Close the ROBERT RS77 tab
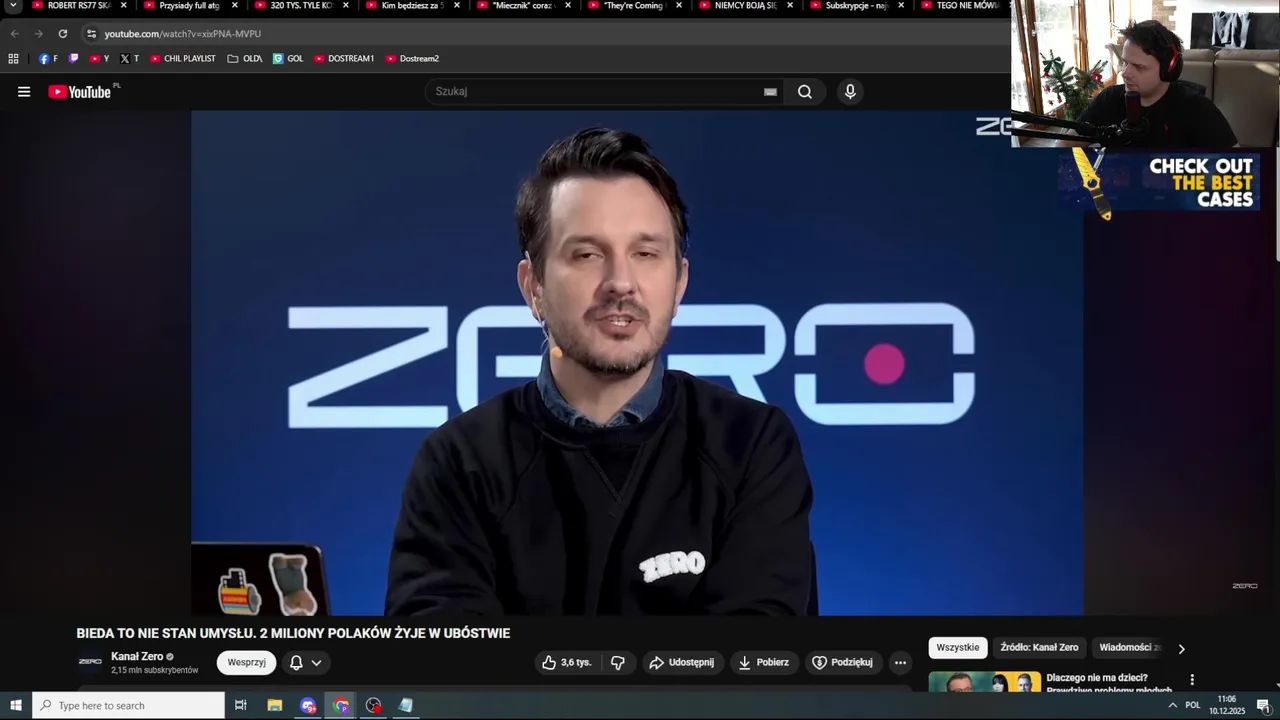1280x720 pixels. (x=124, y=6)
